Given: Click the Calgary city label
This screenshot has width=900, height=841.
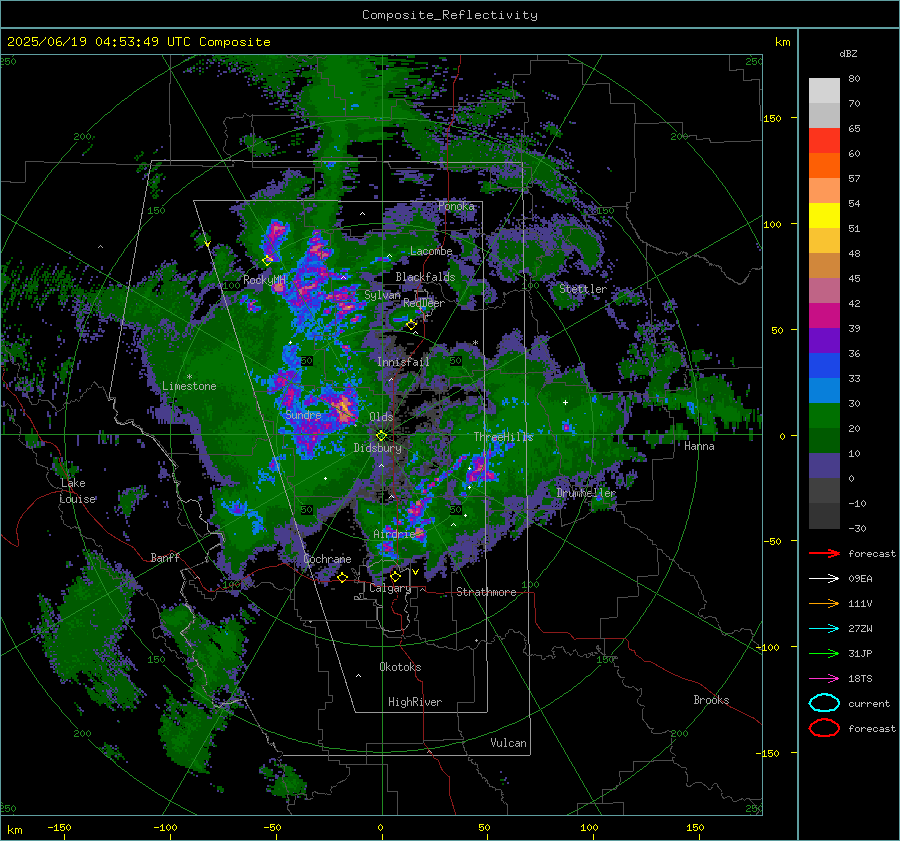Looking at the screenshot, I should tap(390, 588).
